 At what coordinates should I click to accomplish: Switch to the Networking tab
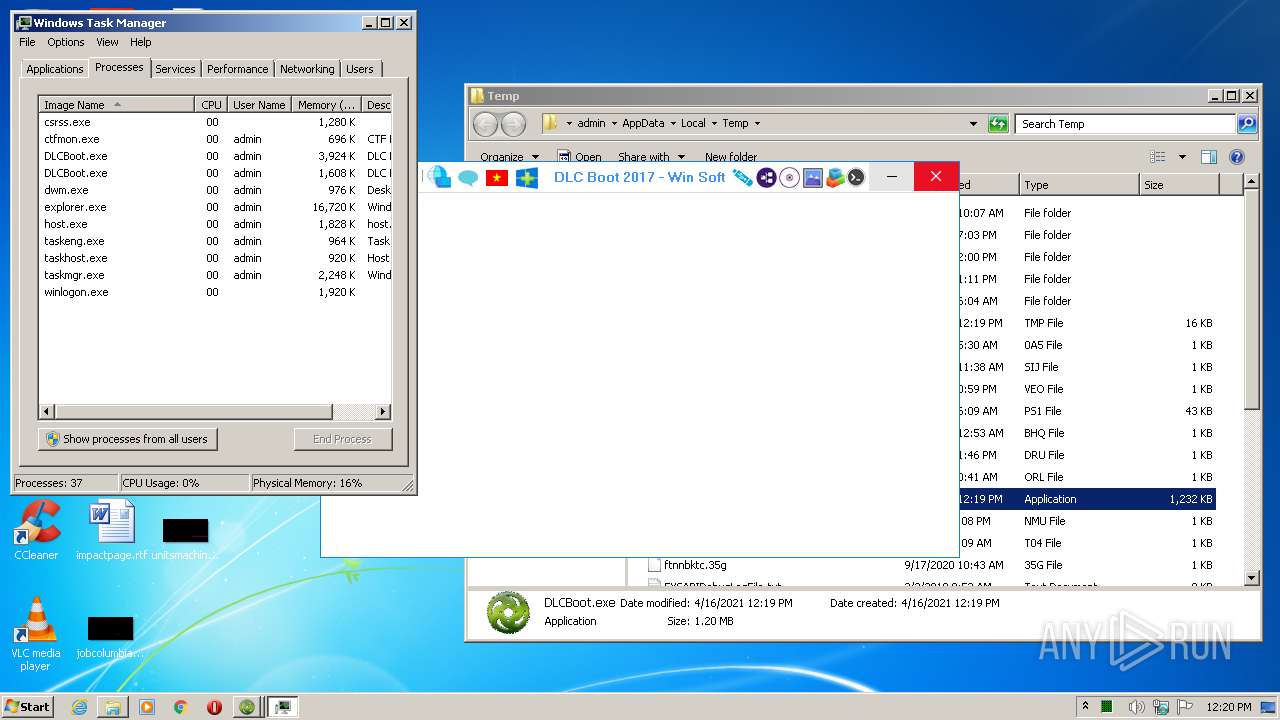(307, 69)
